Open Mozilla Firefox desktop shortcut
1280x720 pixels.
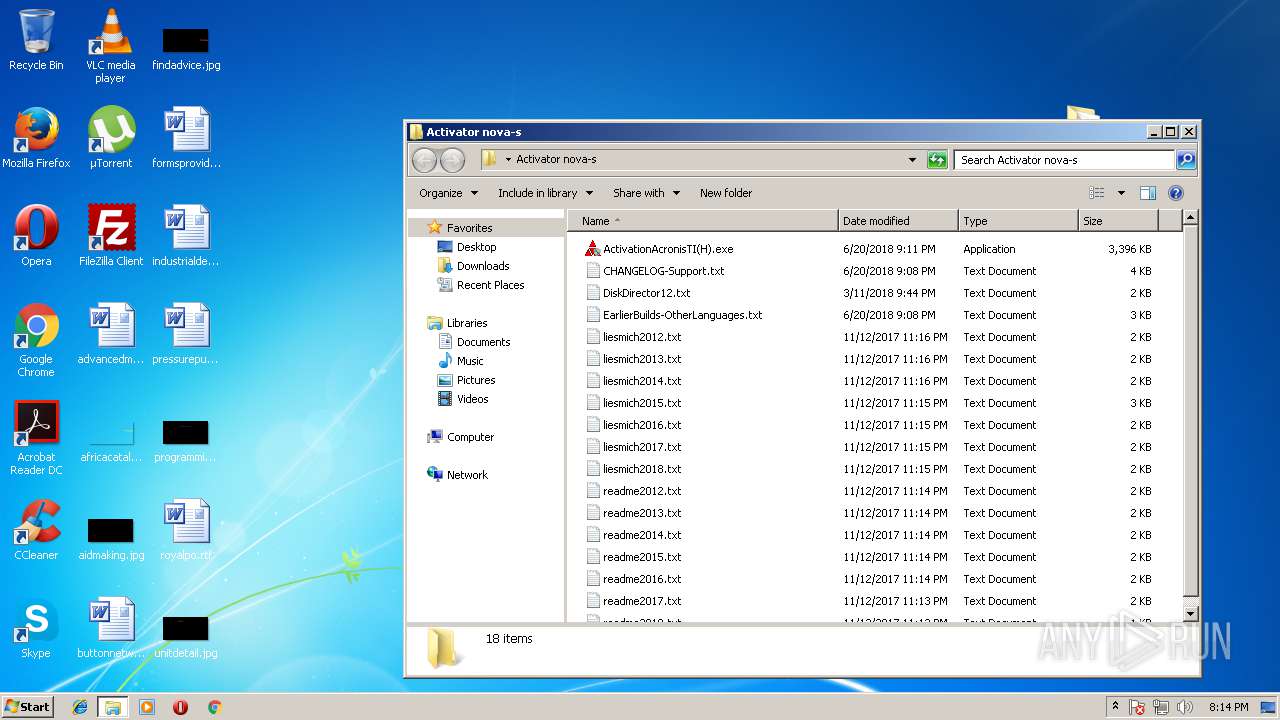coord(36,138)
